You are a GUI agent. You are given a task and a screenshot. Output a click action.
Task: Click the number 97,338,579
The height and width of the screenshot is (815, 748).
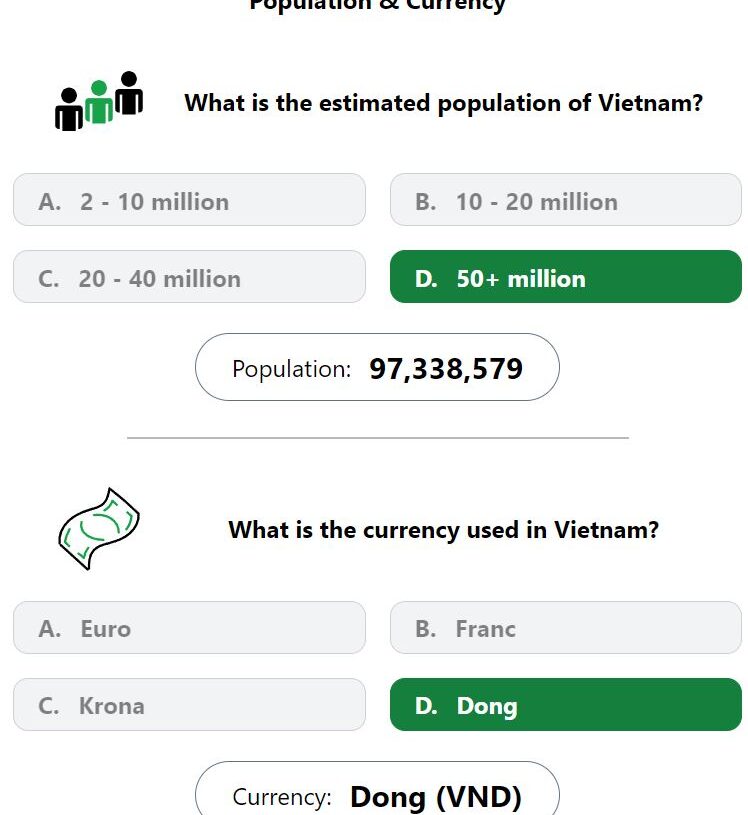coord(446,369)
